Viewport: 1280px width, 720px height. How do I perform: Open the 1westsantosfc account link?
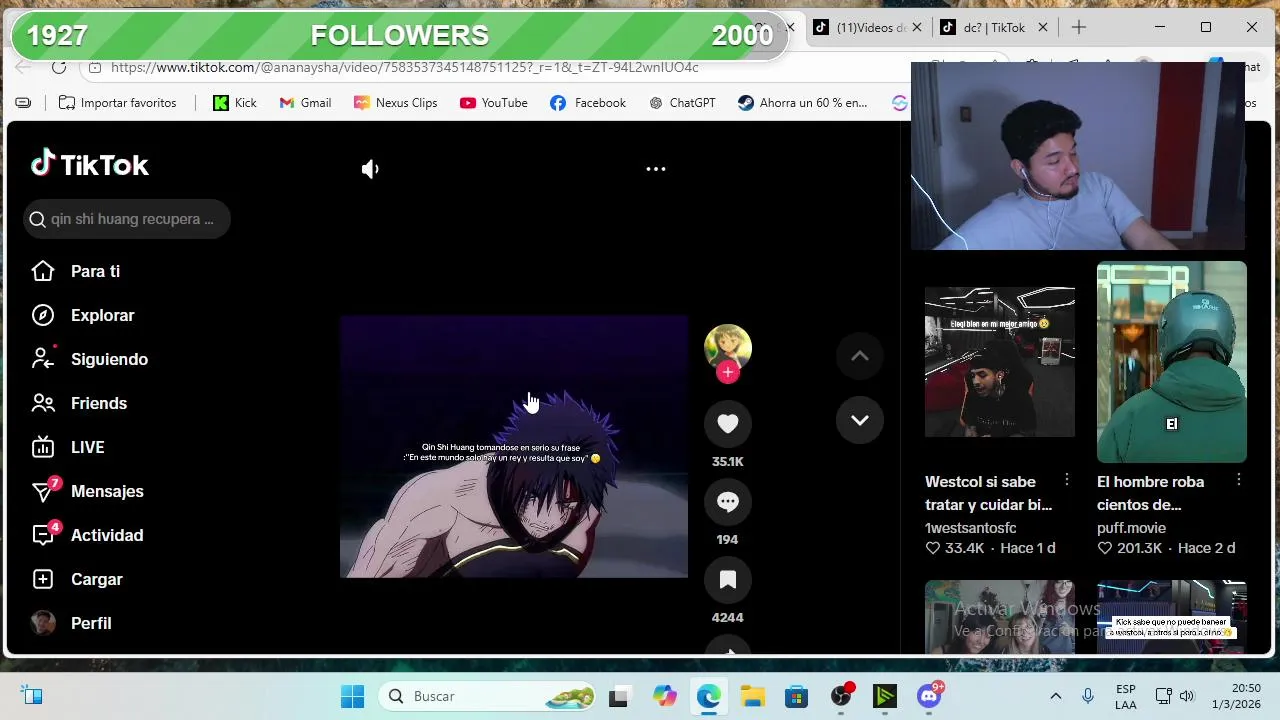pos(971,528)
